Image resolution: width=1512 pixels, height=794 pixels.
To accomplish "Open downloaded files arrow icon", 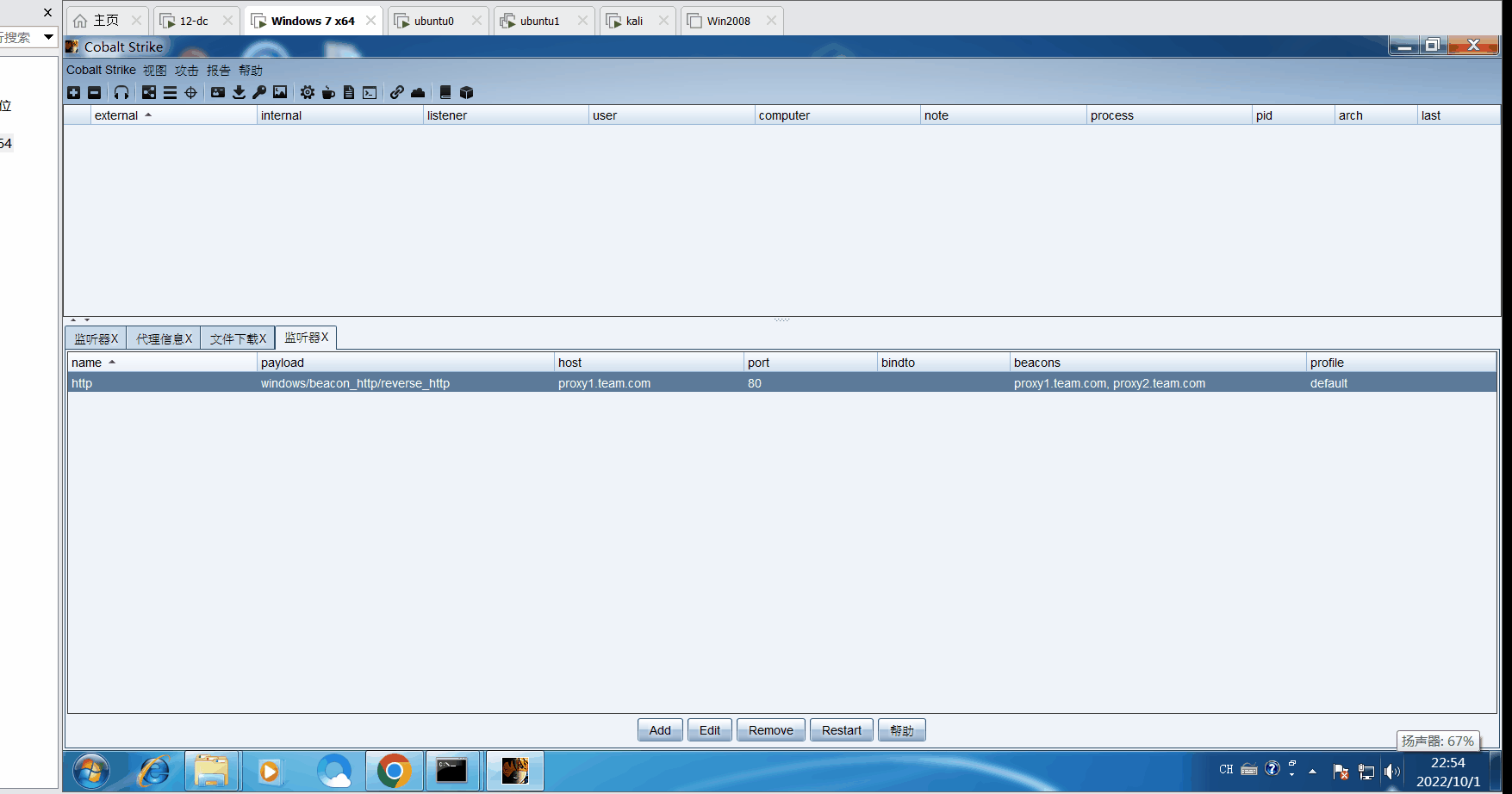I will (239, 92).
